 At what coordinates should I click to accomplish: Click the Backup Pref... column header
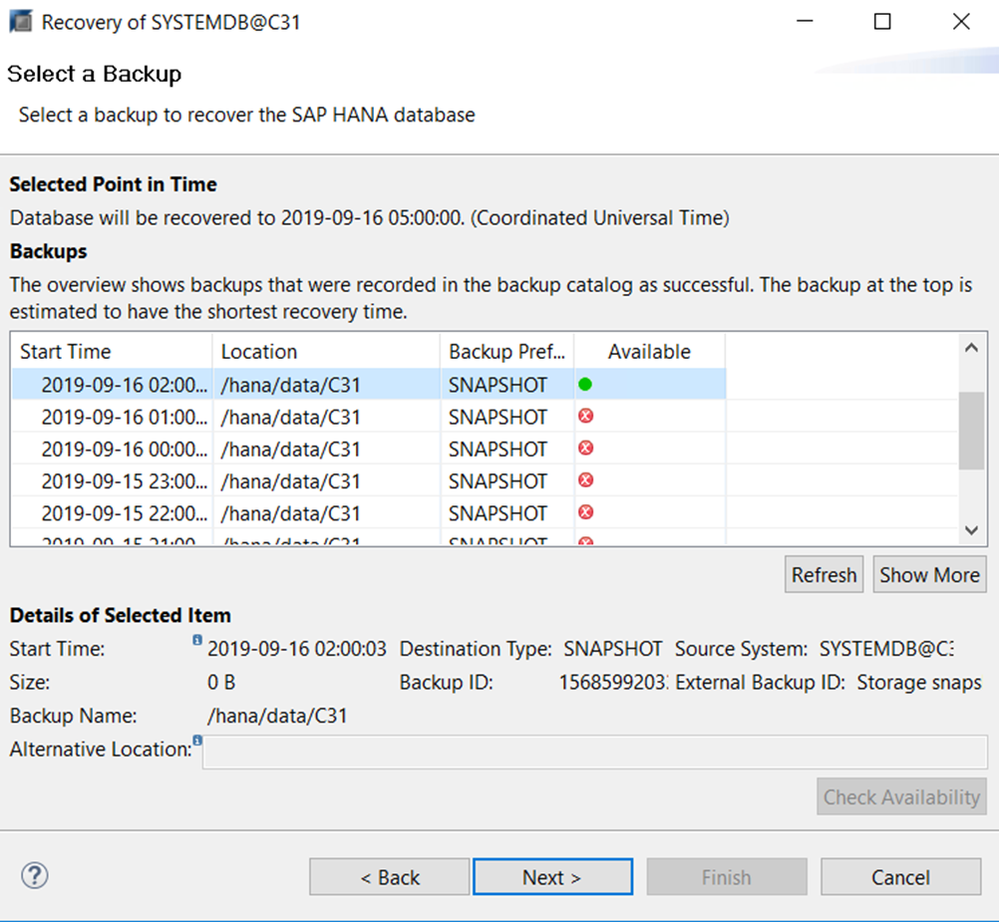[x=507, y=352]
